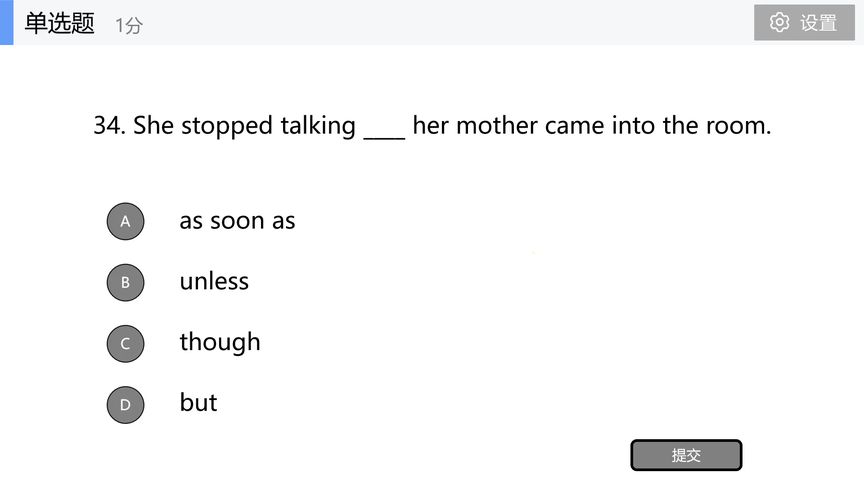Click the answer text "as soon as"

(237, 221)
